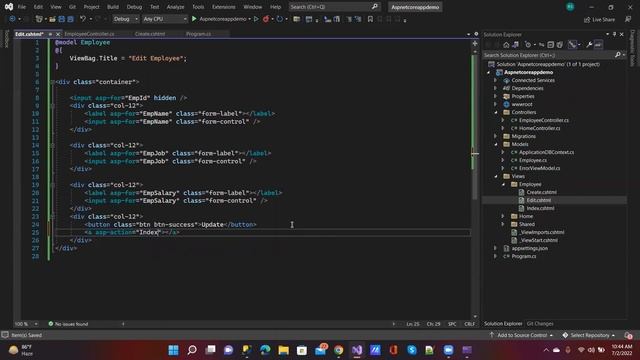Image resolution: width=640 pixels, height=360 pixels.
Task: Switch to the EmployeeController.cs tab
Action: [89, 34]
